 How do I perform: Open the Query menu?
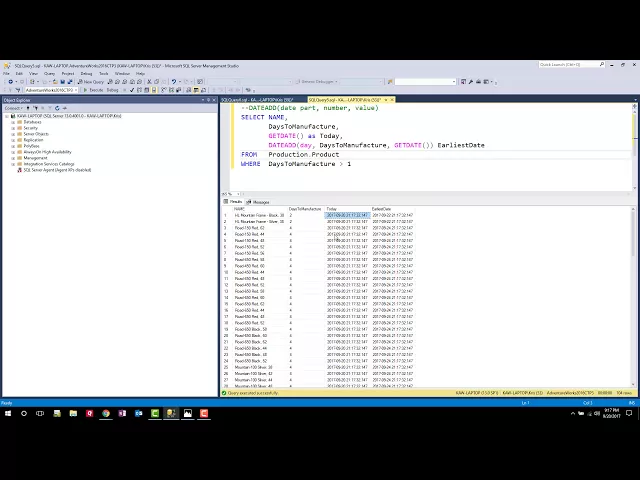[49, 73]
